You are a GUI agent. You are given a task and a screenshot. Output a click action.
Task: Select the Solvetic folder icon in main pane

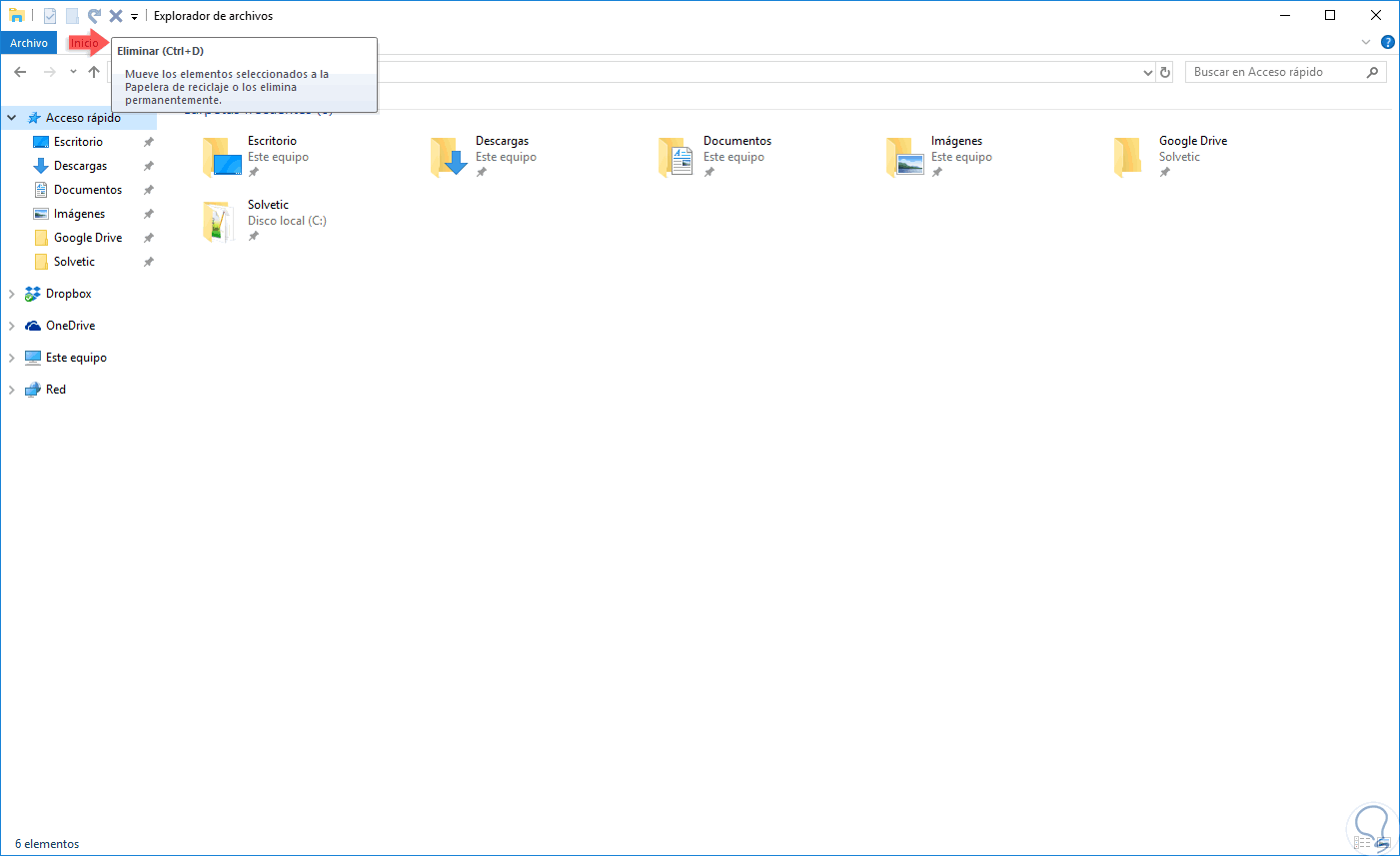[x=218, y=221]
